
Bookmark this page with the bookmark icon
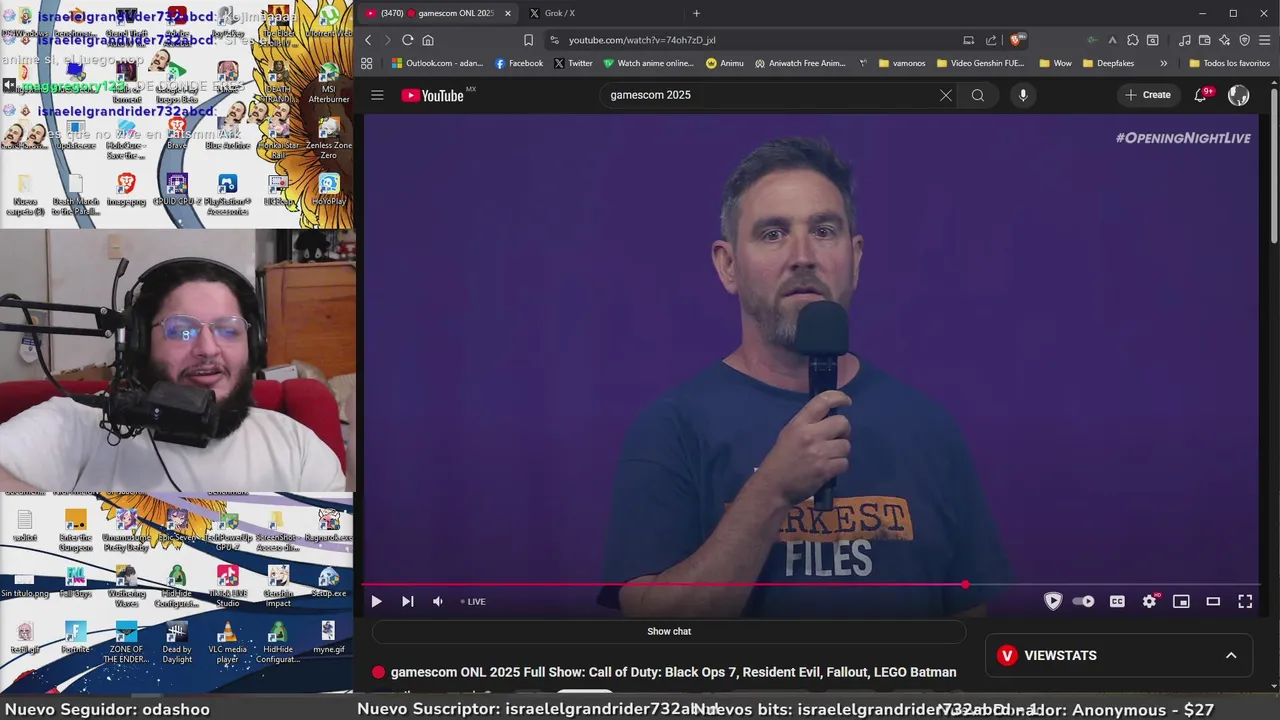tap(528, 40)
